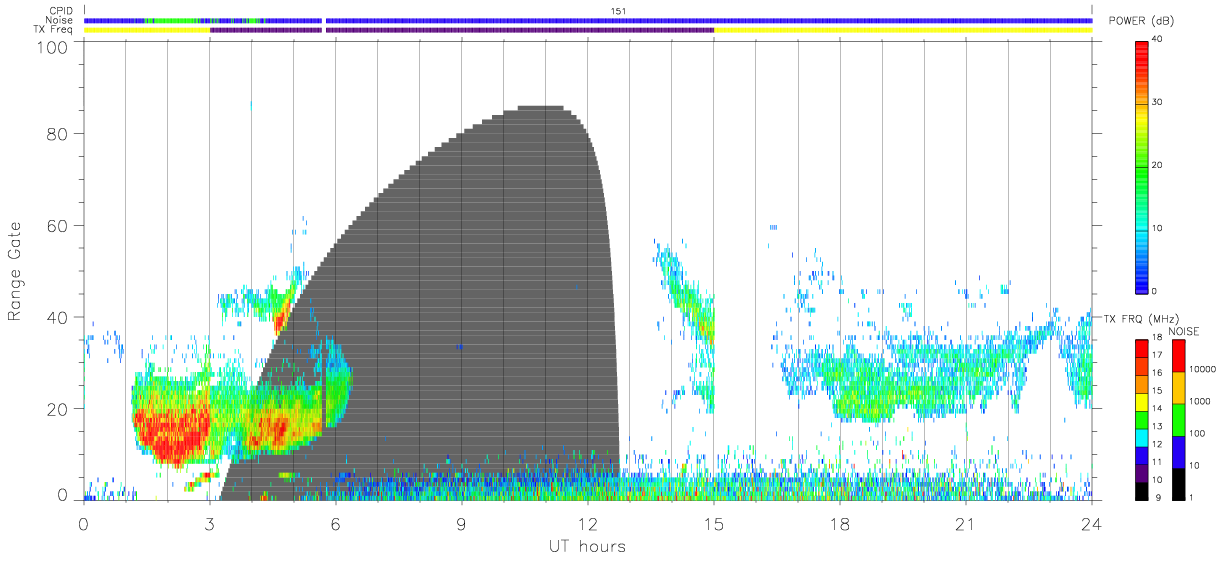Click the '1' label on the NOISE legend

pyautogui.click(x=1189, y=497)
